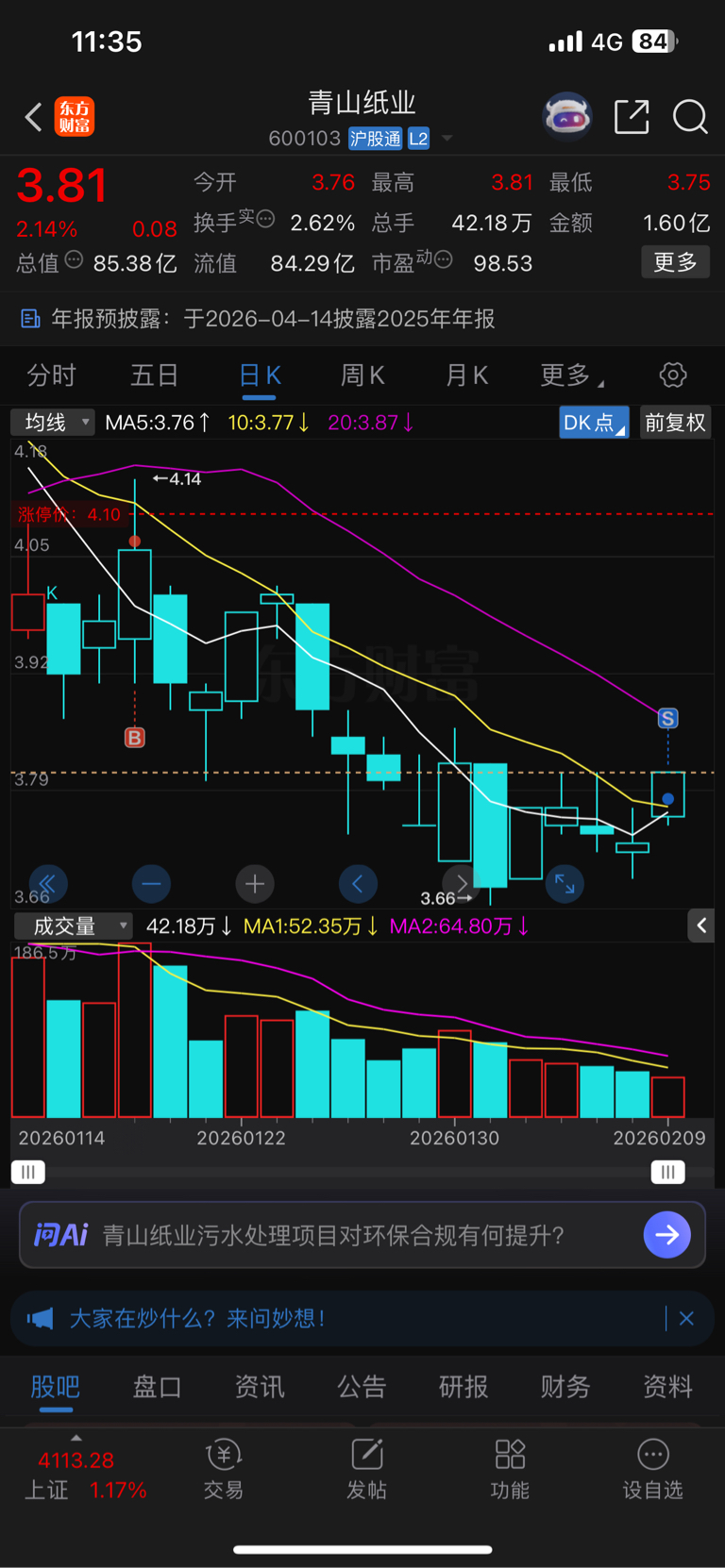Viewport: 725px width, 1568px height.
Task: Open the 资讯 tab
Action: tap(260, 1386)
